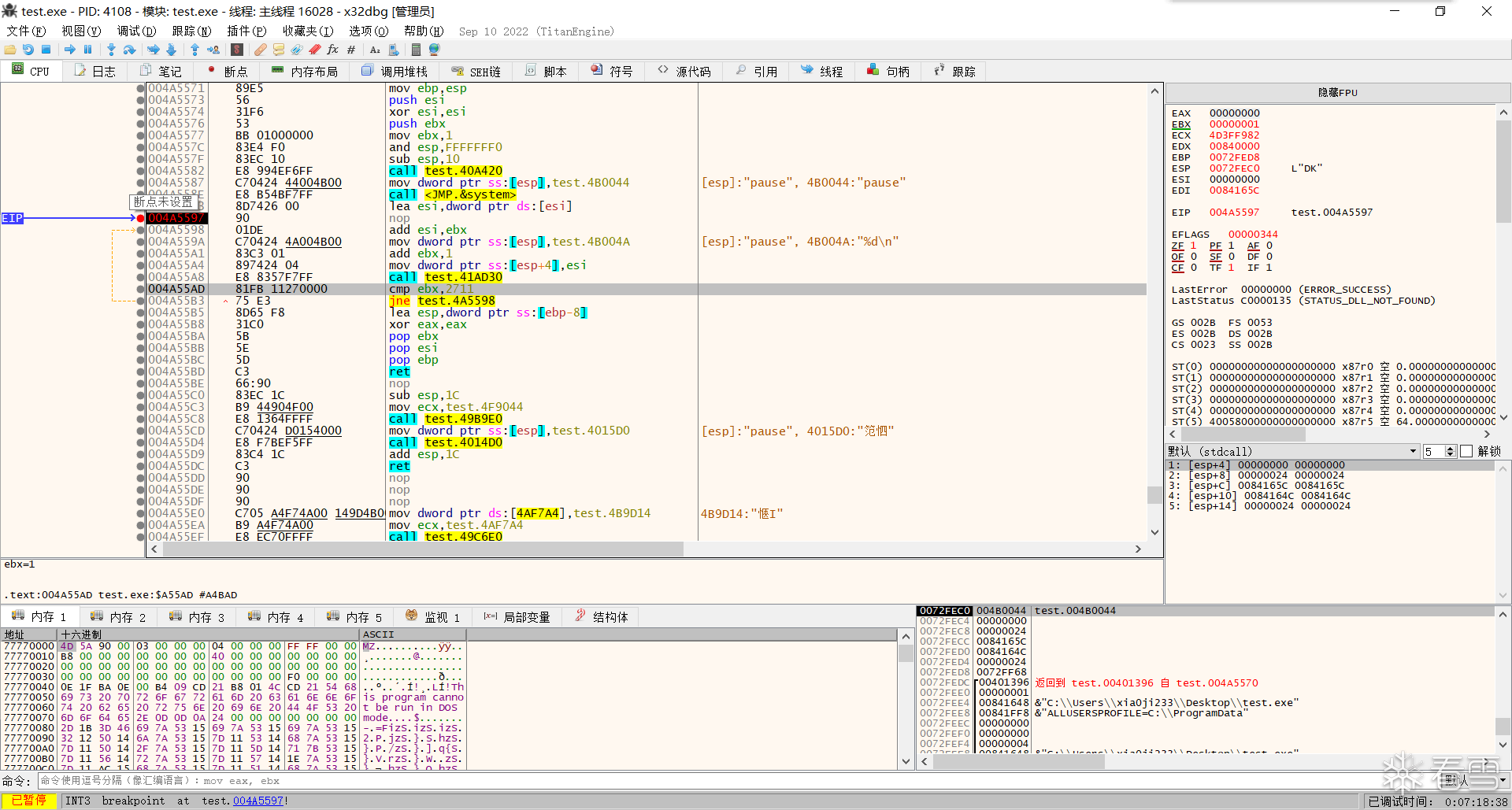
Task: Run to user code icon
Action: pos(213,50)
